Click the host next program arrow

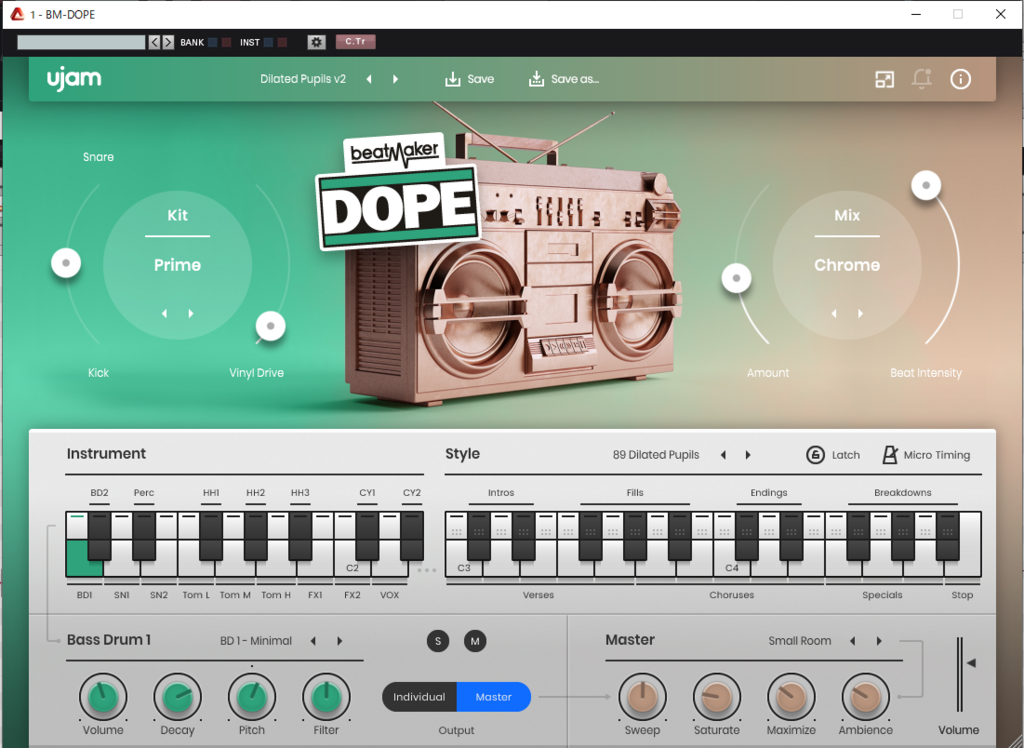168,42
